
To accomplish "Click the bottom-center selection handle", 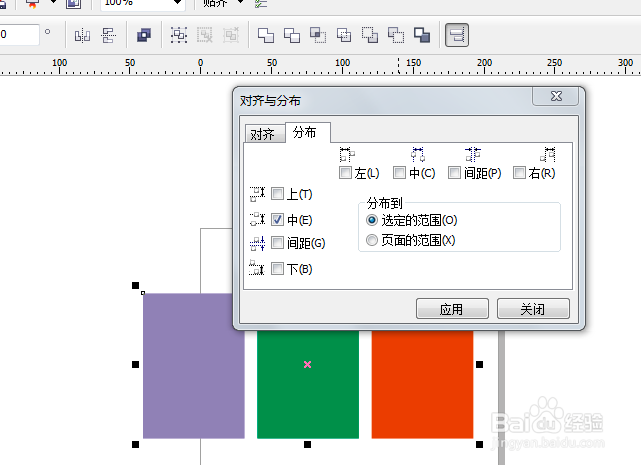I will (x=307, y=444).
